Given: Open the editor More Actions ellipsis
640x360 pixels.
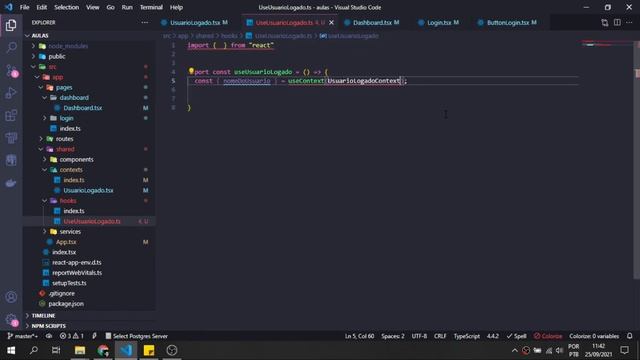Looking at the screenshot, I should 629,22.
